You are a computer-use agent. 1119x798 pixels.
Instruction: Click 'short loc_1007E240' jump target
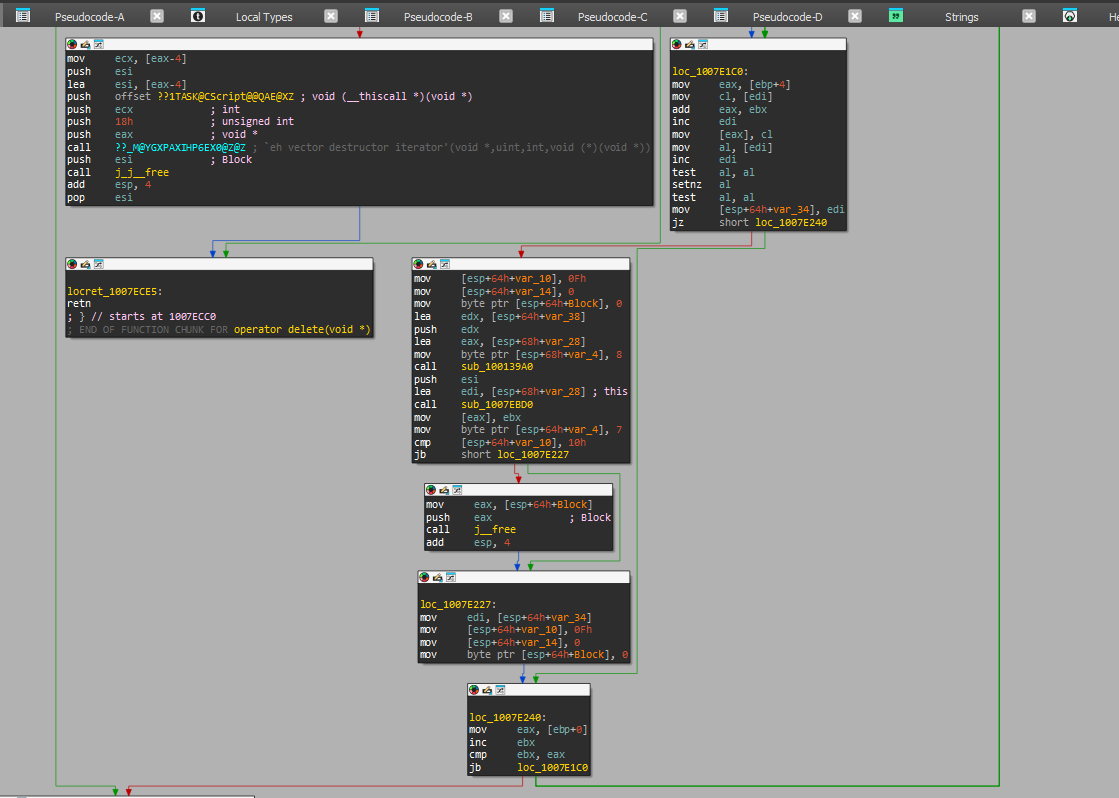click(773, 223)
